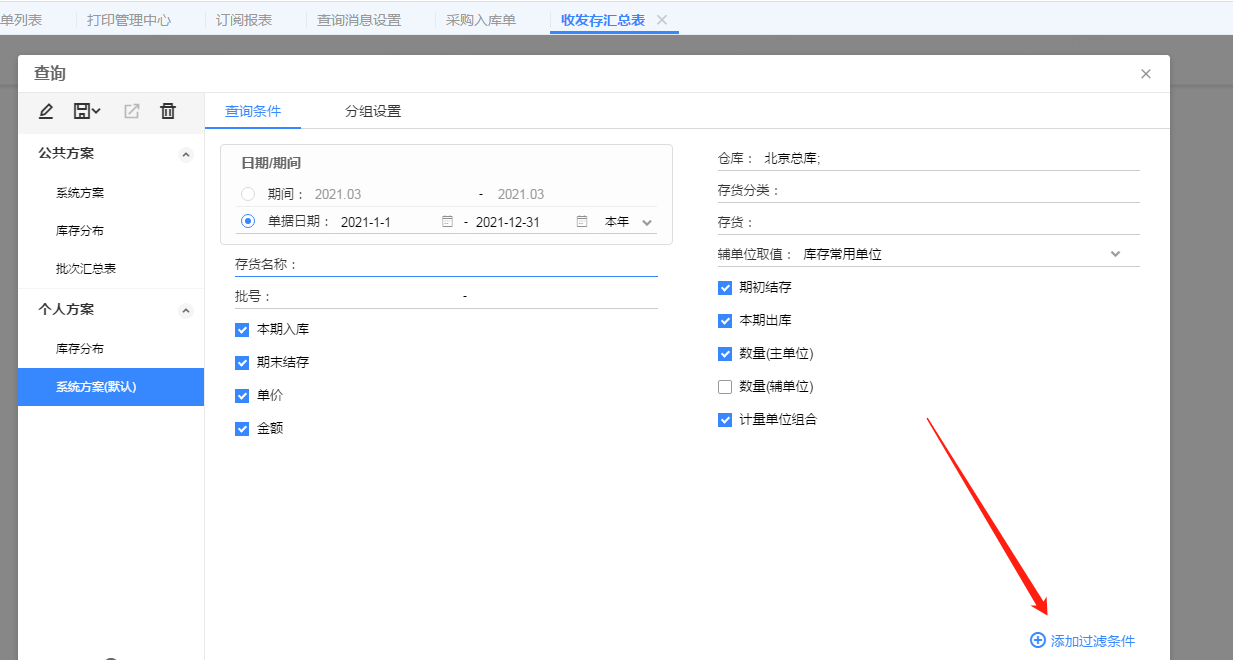Image resolution: width=1233 pixels, height=660 pixels.
Task: Open 查询消息设置 tab
Action: tap(359, 20)
